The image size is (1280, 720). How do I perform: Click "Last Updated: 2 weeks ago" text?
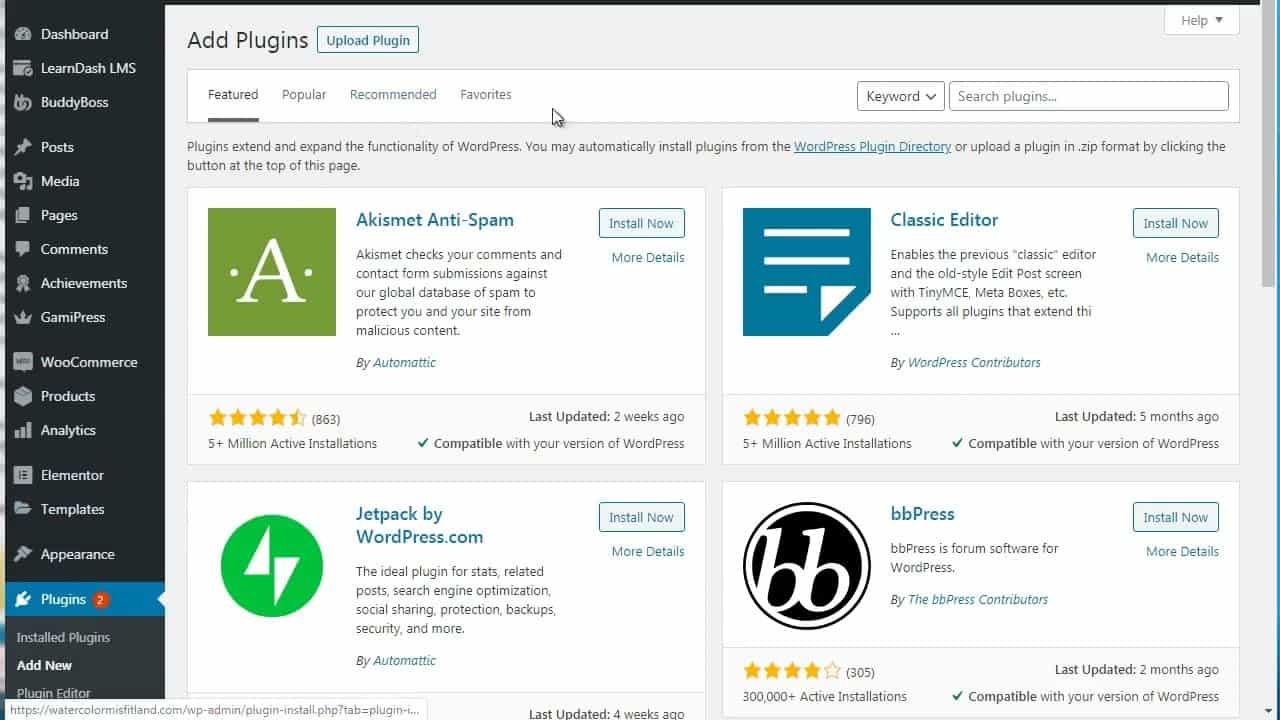(x=607, y=417)
